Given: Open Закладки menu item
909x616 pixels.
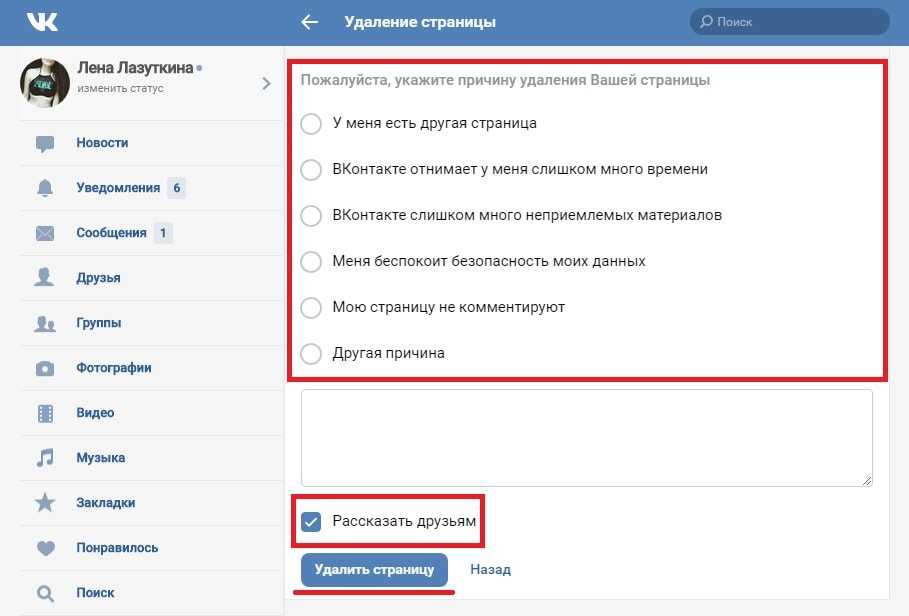Looking at the screenshot, I should coord(151,502).
